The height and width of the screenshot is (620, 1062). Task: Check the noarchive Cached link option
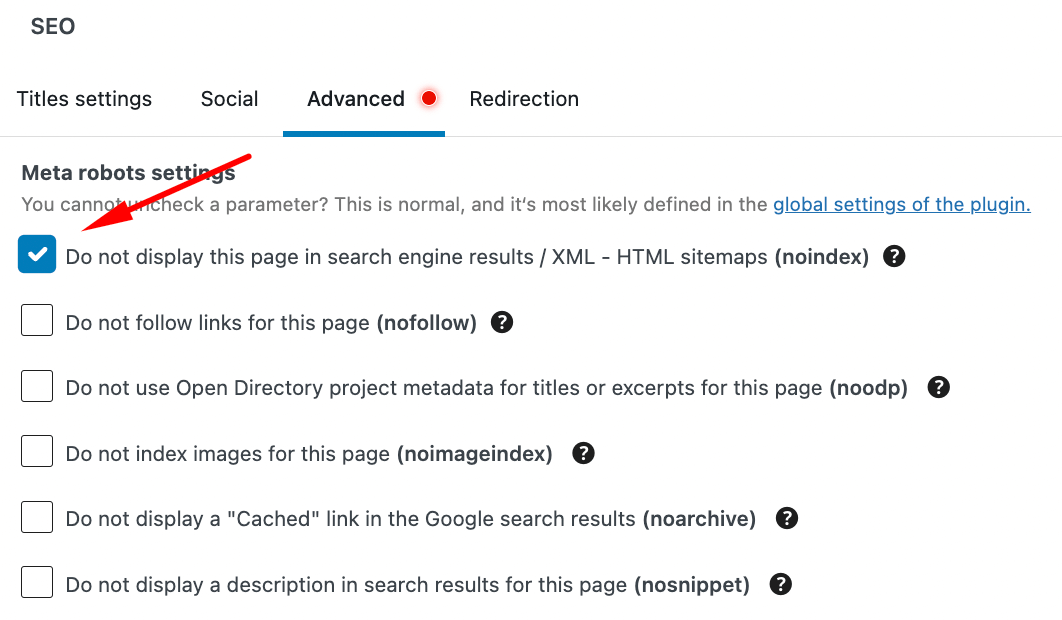37,517
